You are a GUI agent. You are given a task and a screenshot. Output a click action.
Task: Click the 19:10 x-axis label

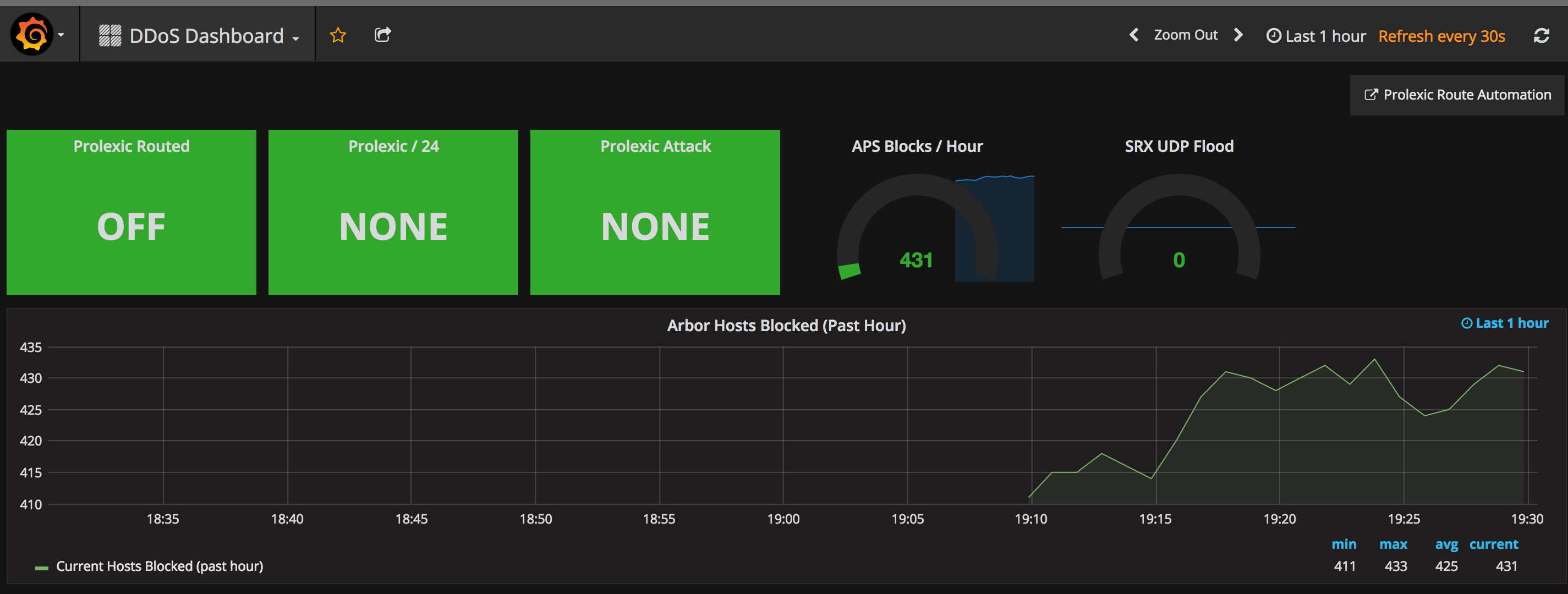1031,519
